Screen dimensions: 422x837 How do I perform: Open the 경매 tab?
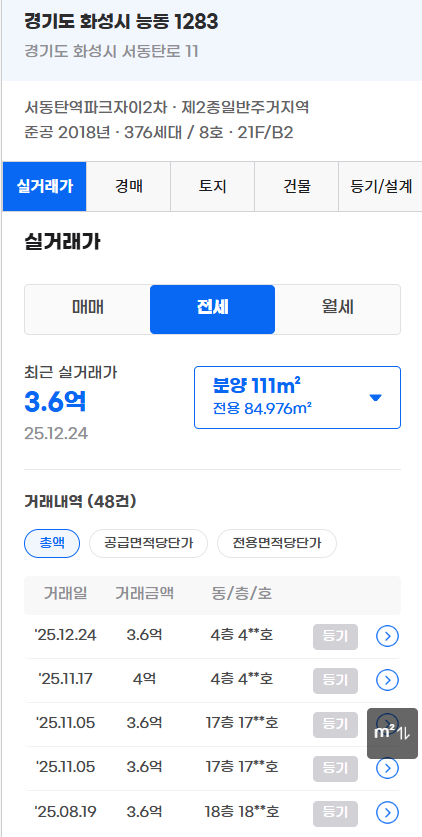pos(129,186)
